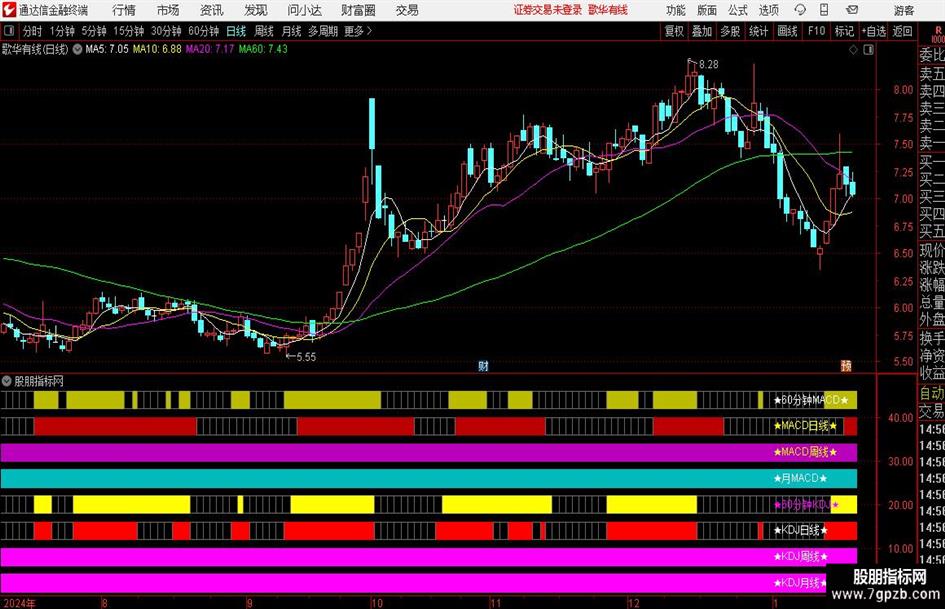This screenshot has height=609, width=945.
Task: Toggle the panel icon left of 分时
Action: click(9, 31)
